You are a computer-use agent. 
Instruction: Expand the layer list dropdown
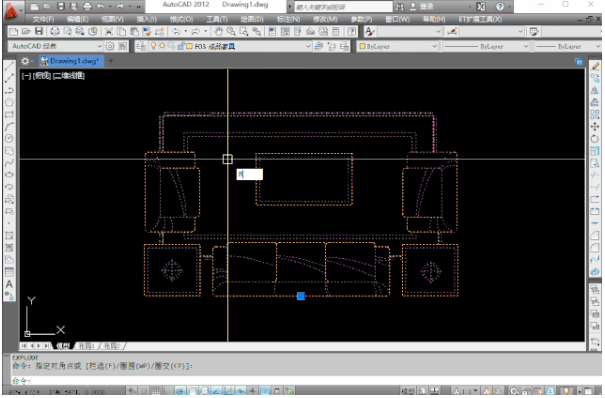click(x=308, y=46)
